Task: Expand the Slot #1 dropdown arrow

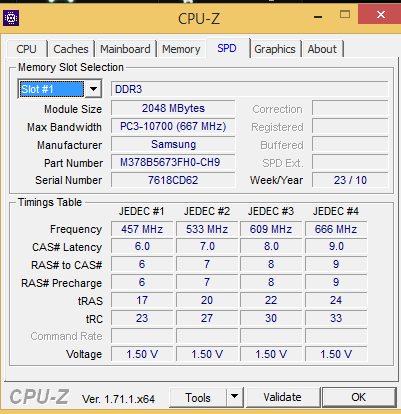Action: coord(94,89)
